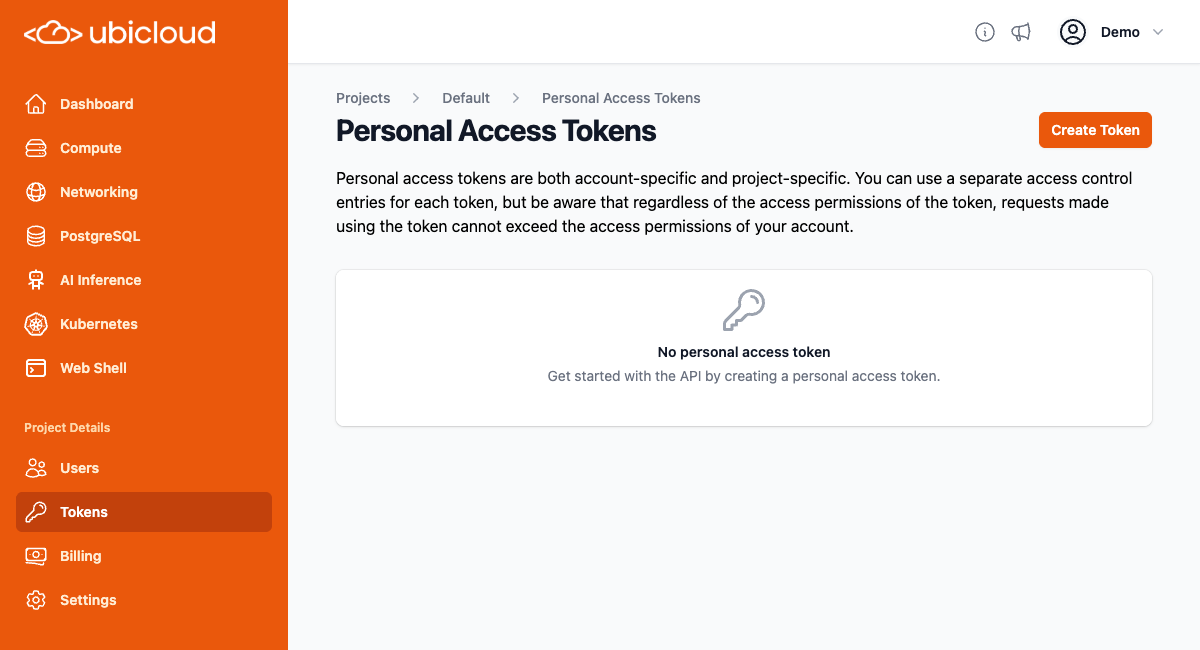Select the Kubernetes wheel icon
The height and width of the screenshot is (650, 1200).
(x=36, y=324)
